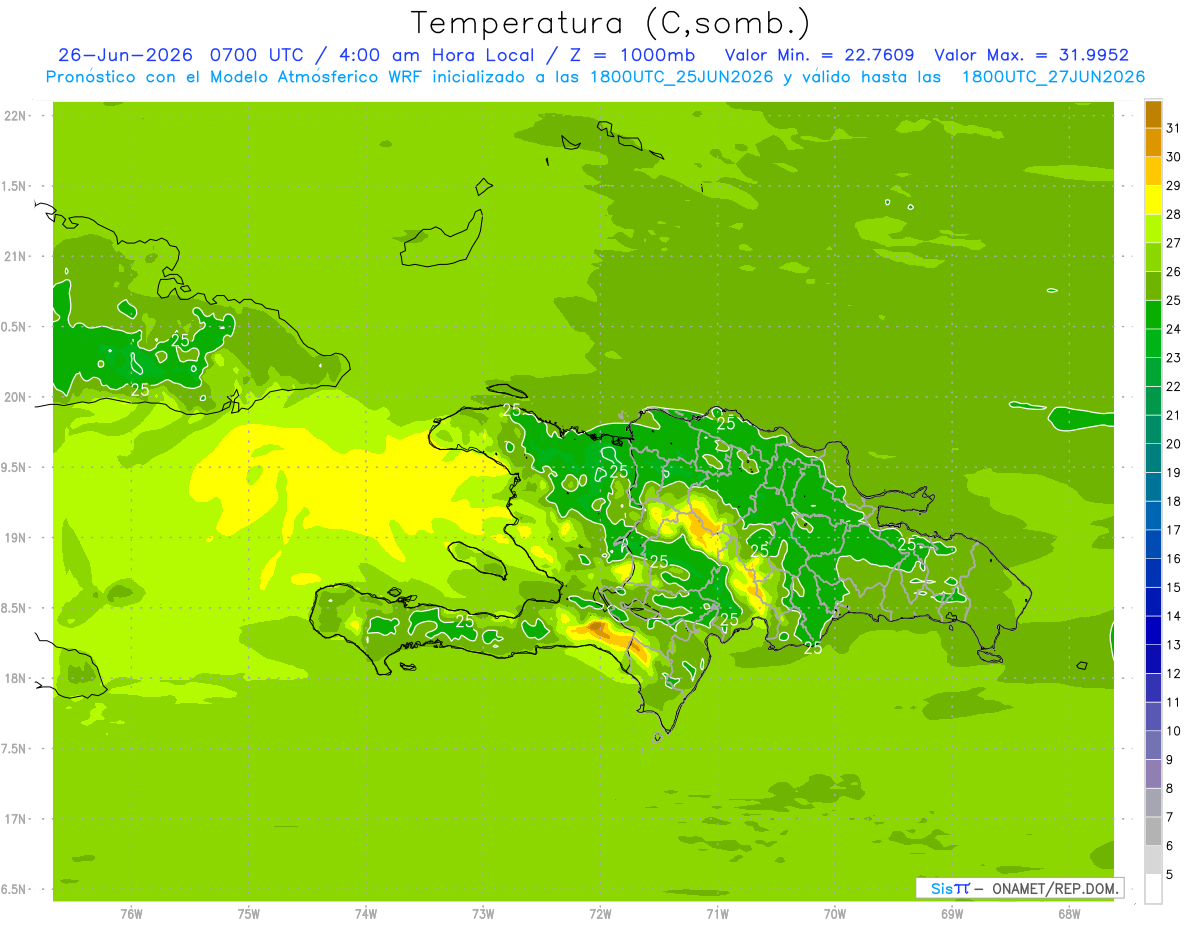The image size is (1200, 927).
Task: Click the "7.5N" latitude axis label
Action: (15, 749)
